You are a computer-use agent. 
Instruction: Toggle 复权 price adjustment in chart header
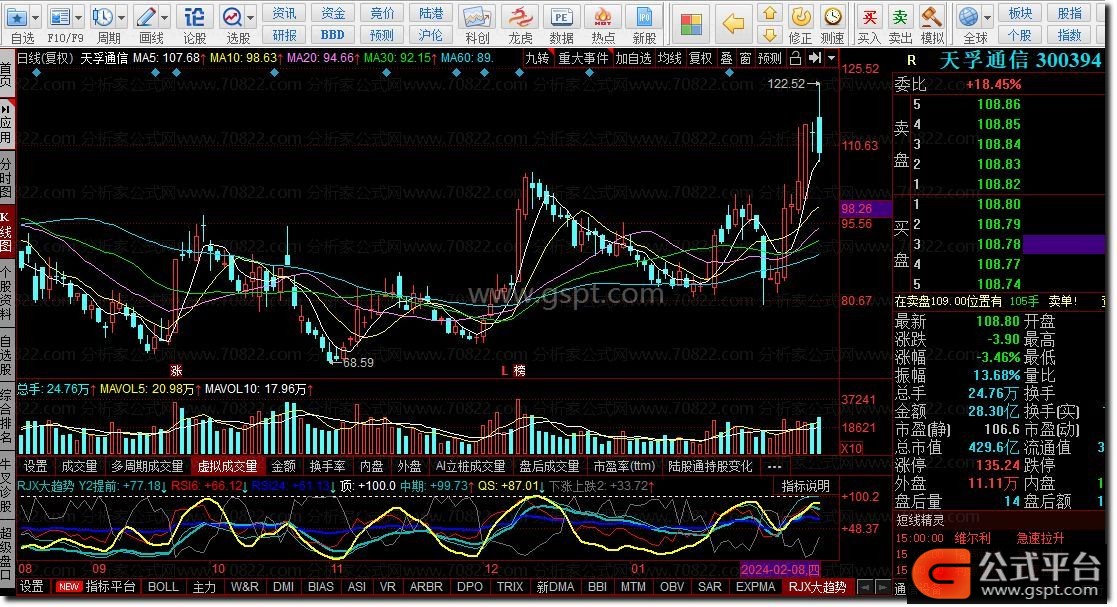point(700,58)
